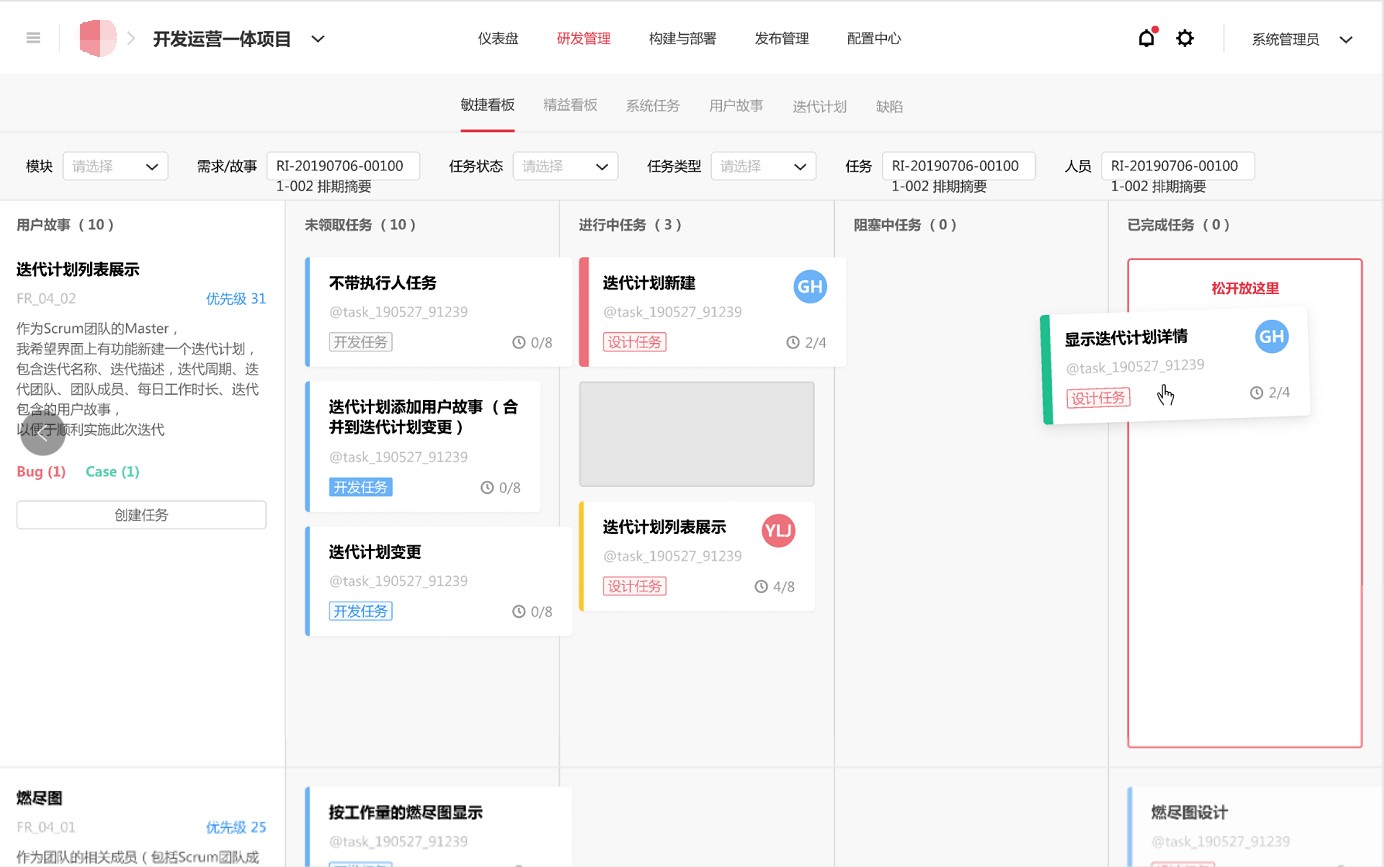Click the GH avatar on the 迭代计划新建 card
The height and width of the screenshot is (867, 1384).
810,286
